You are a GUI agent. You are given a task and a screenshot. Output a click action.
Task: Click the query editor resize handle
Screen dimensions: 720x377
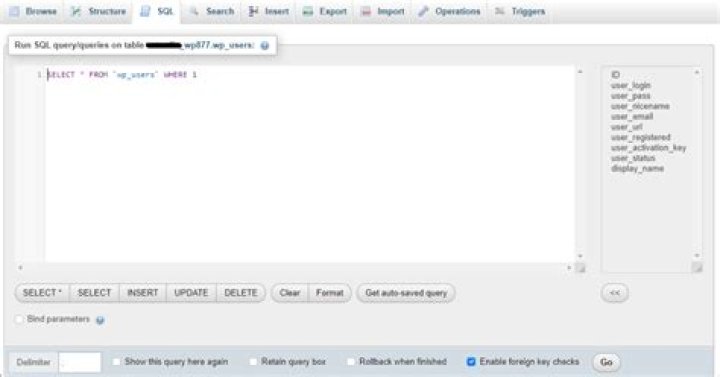[580, 268]
